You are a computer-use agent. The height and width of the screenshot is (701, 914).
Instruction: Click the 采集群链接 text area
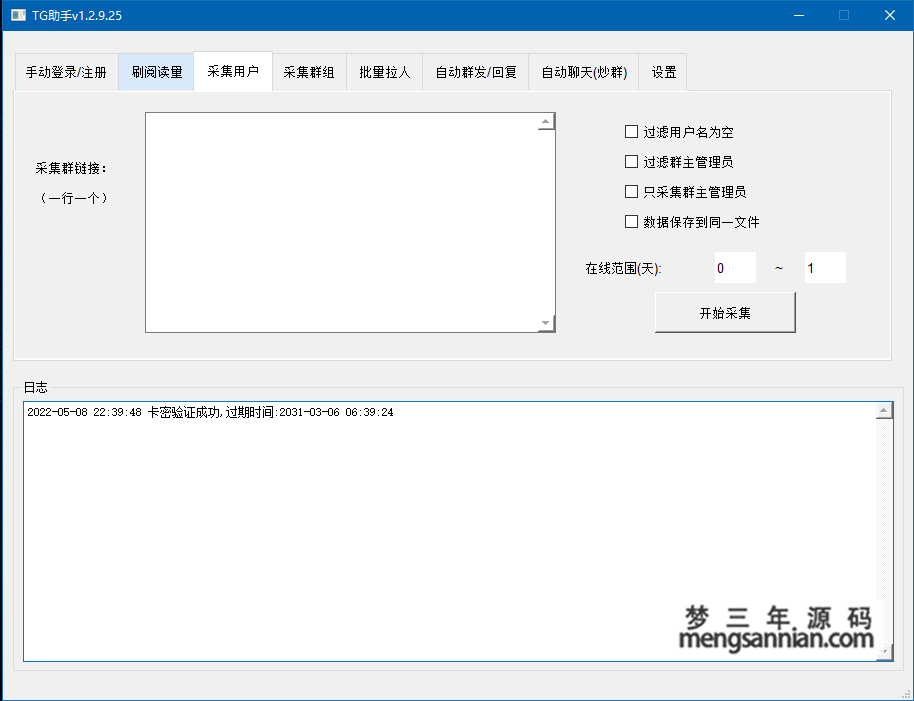(340, 222)
